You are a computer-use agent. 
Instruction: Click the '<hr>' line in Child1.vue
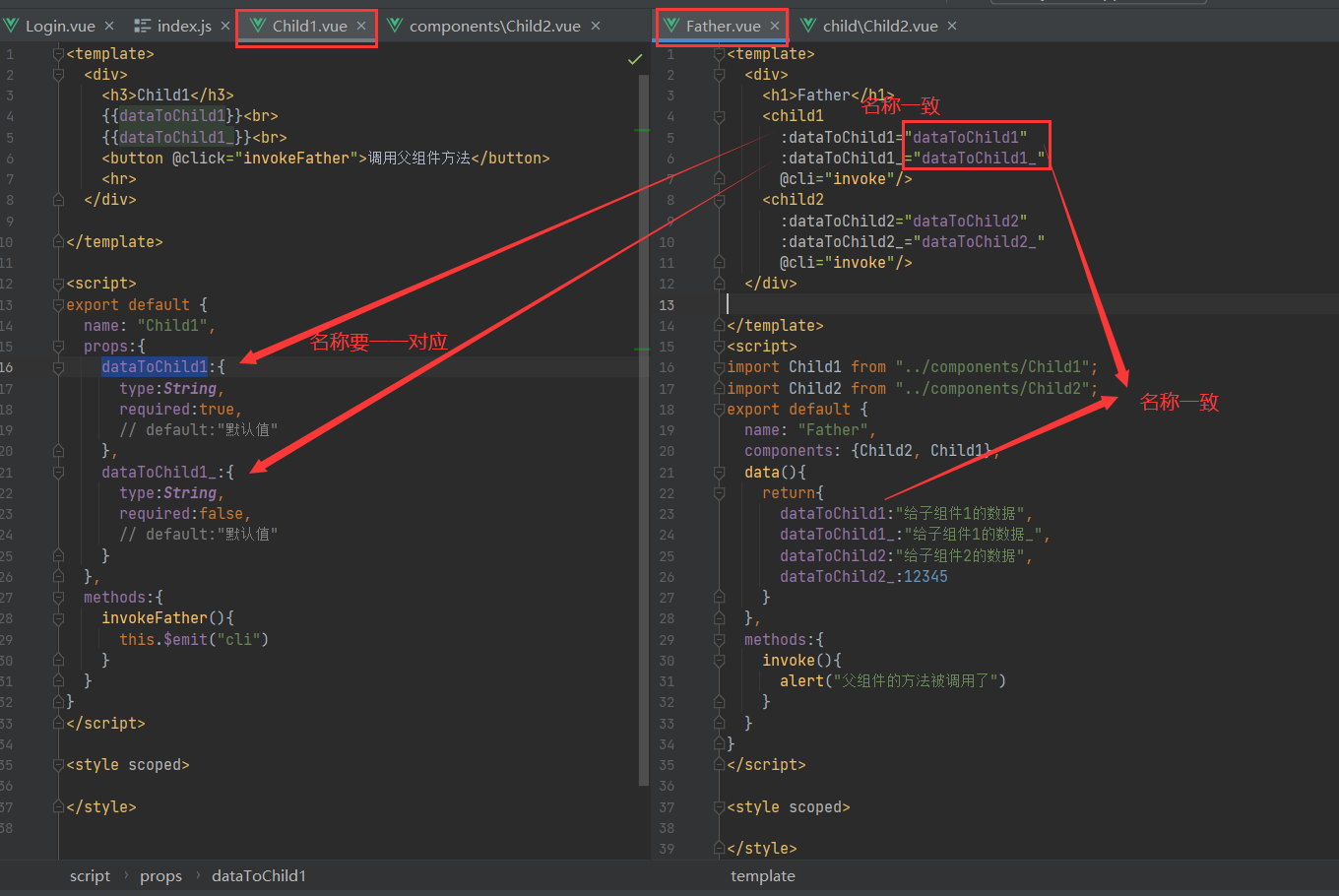click(119, 179)
